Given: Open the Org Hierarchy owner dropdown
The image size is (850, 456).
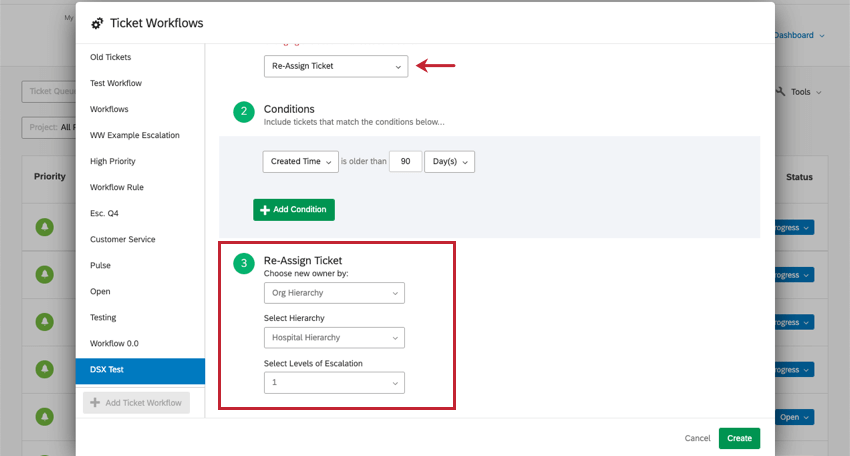Looking at the screenshot, I should [334, 293].
